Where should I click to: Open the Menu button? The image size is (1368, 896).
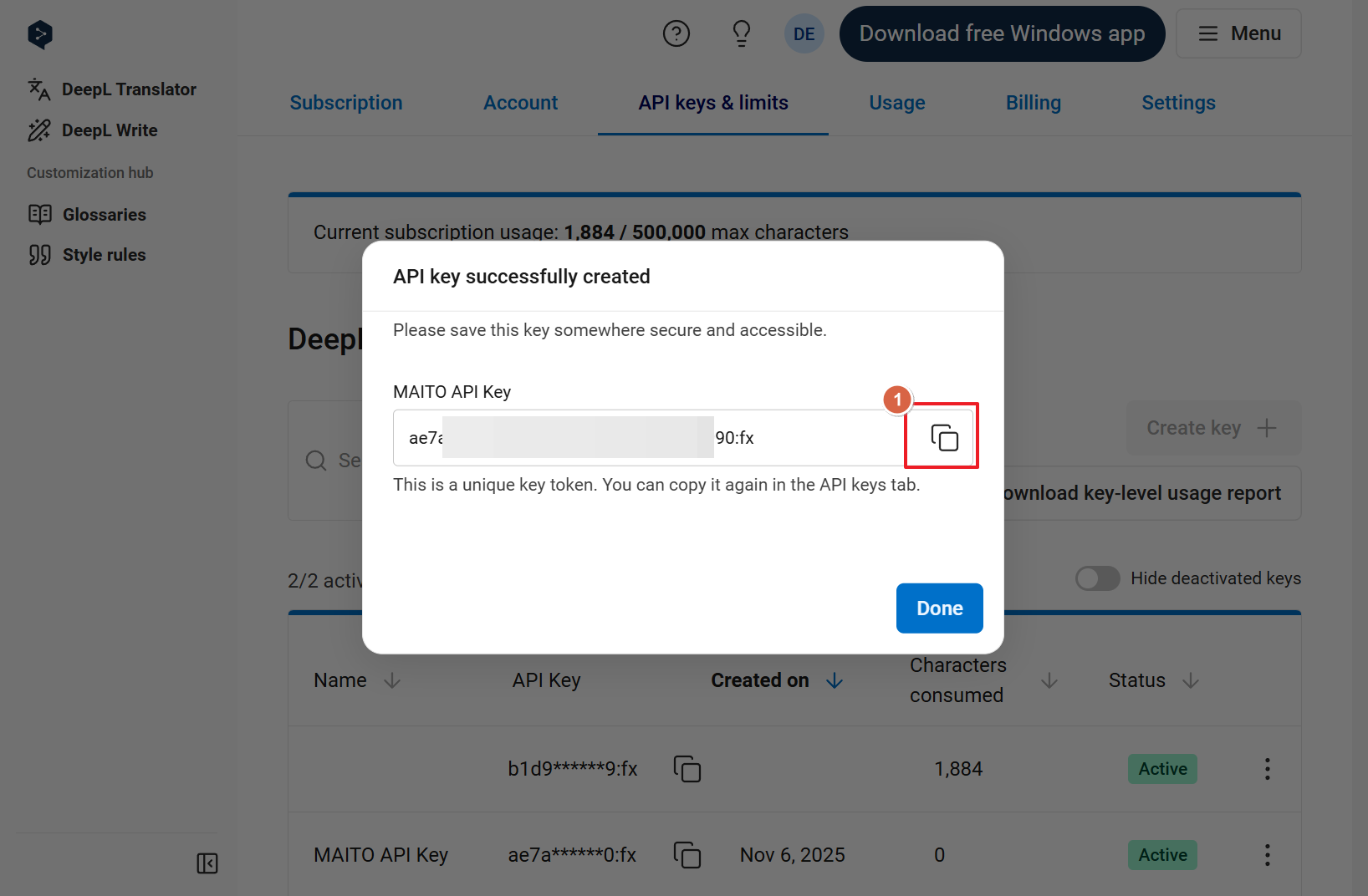pyautogui.click(x=1238, y=33)
